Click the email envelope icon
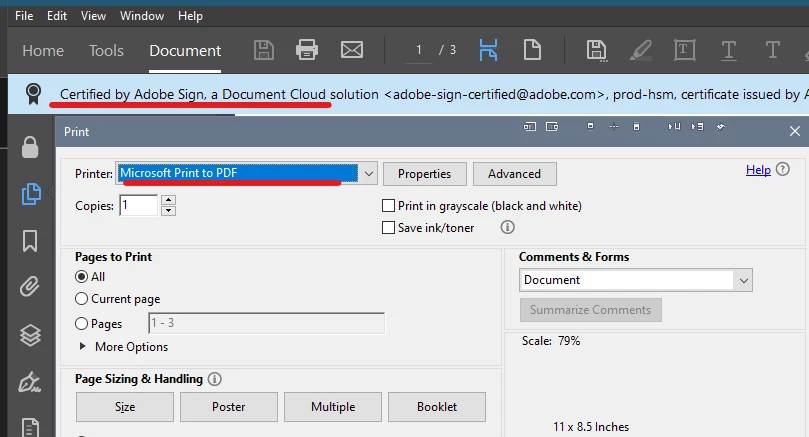 (352, 50)
